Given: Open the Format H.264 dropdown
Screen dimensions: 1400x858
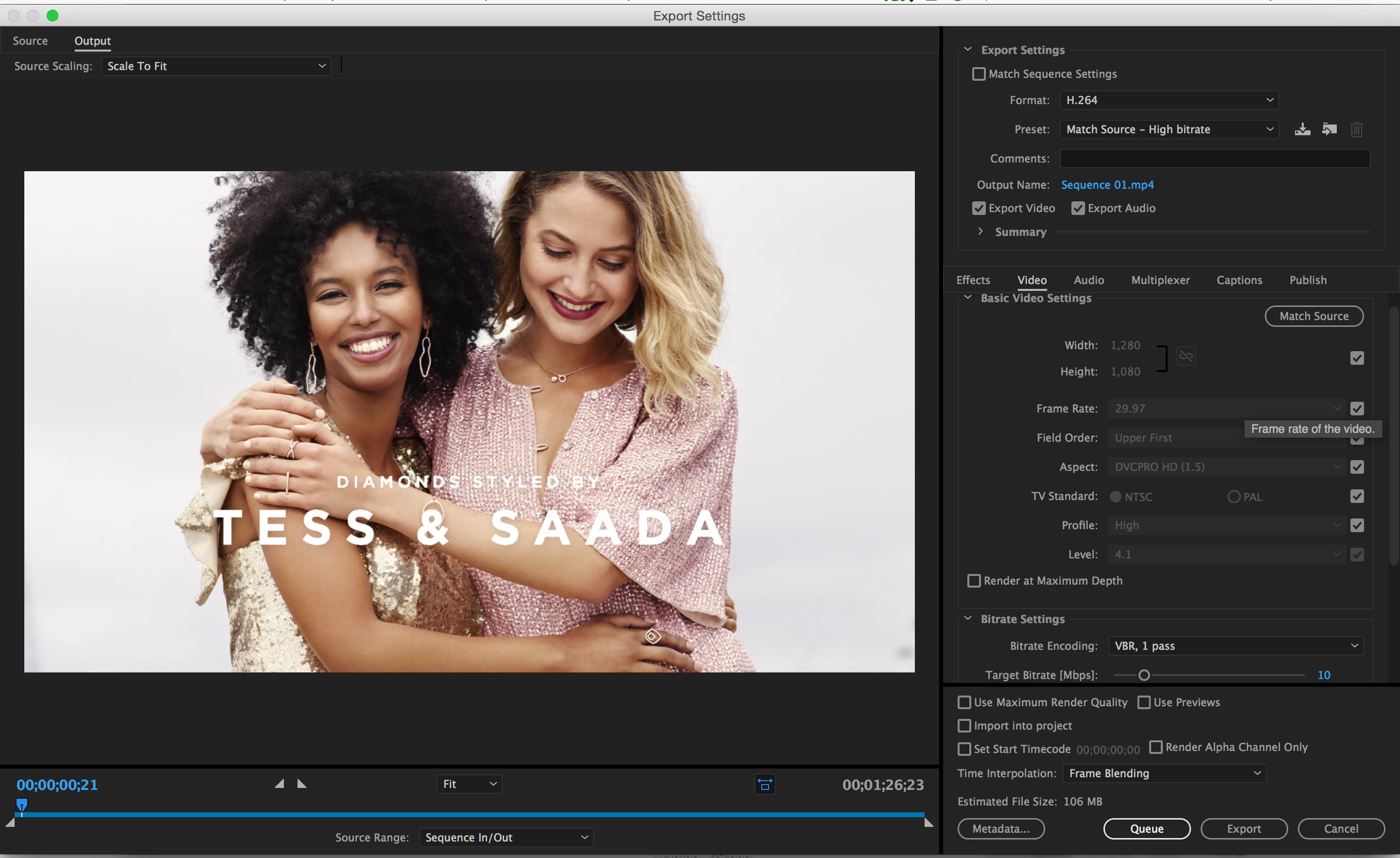Looking at the screenshot, I should (1169, 100).
